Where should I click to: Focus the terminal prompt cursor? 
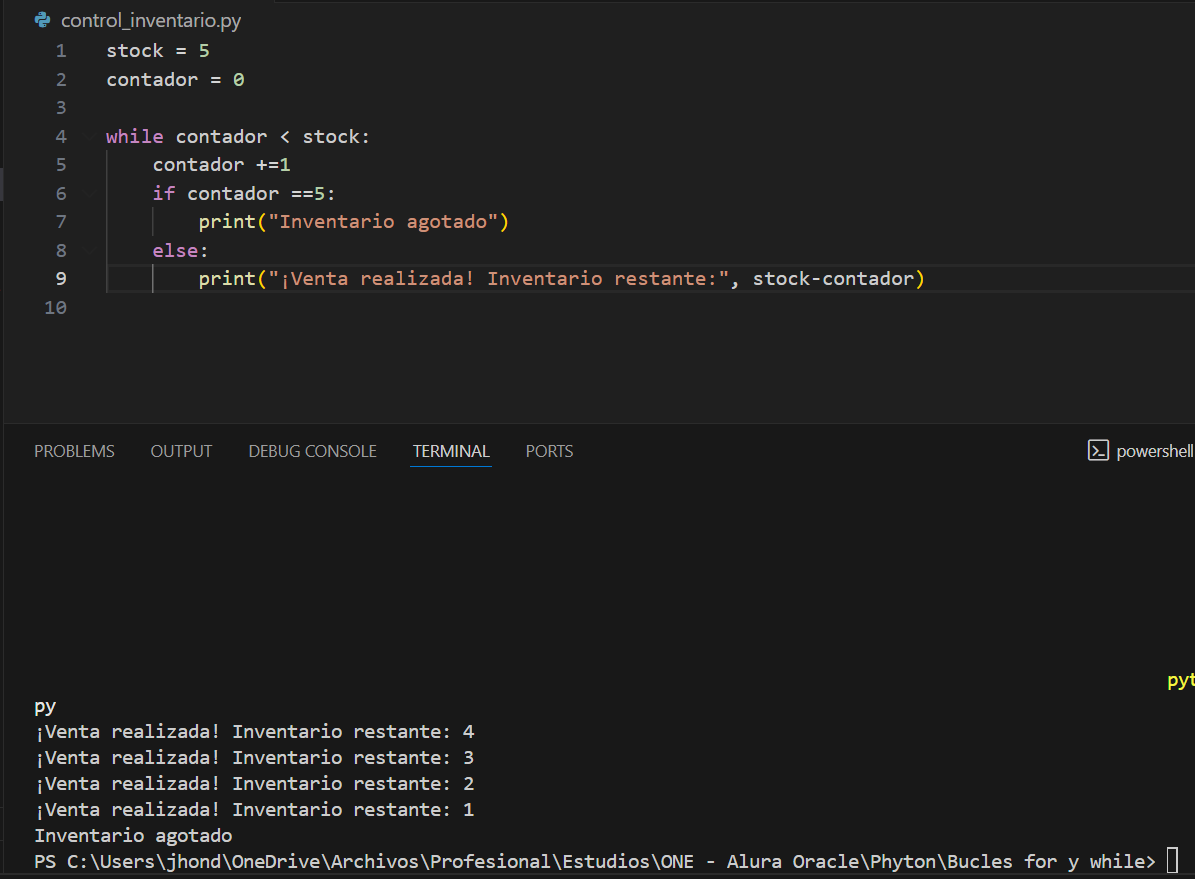point(1172,861)
